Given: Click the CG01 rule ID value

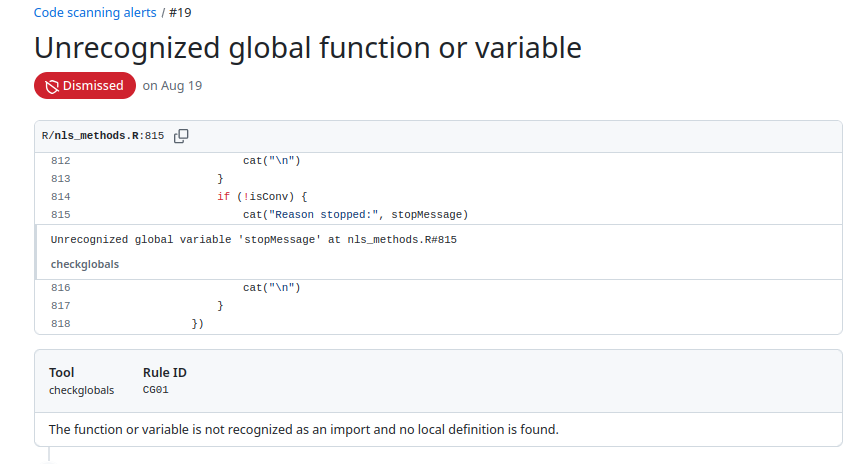Looking at the screenshot, I should 157,390.
